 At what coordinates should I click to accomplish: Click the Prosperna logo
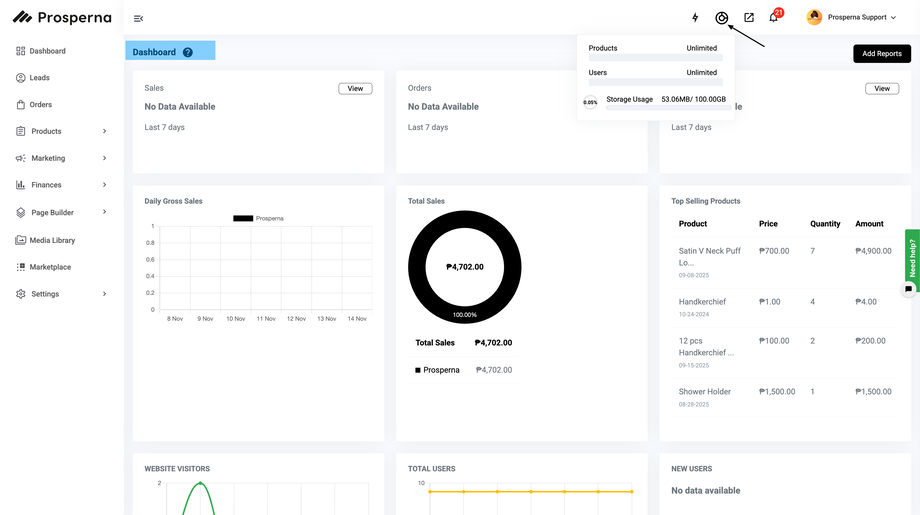(x=62, y=18)
